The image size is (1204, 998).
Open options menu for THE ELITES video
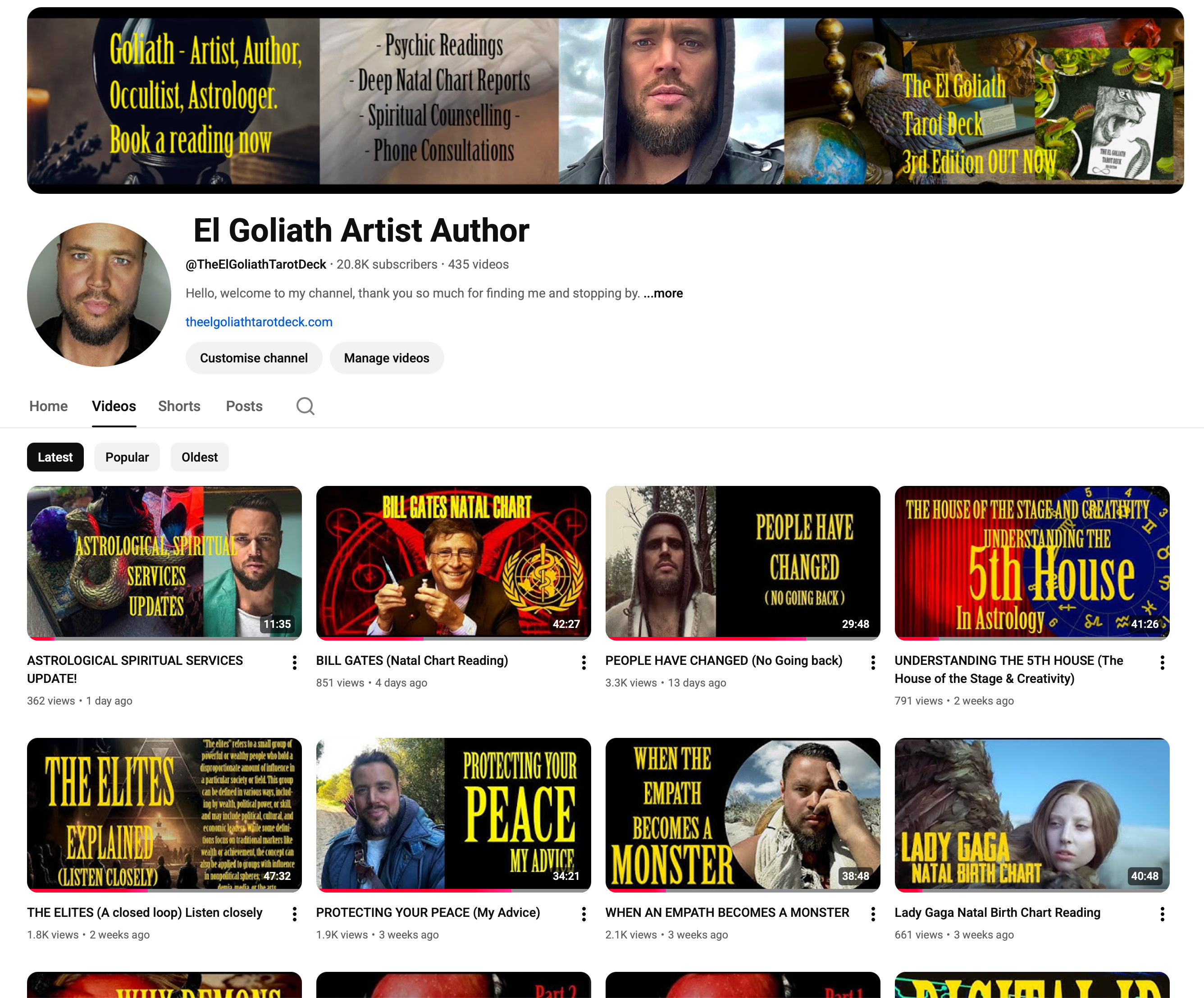click(x=294, y=914)
